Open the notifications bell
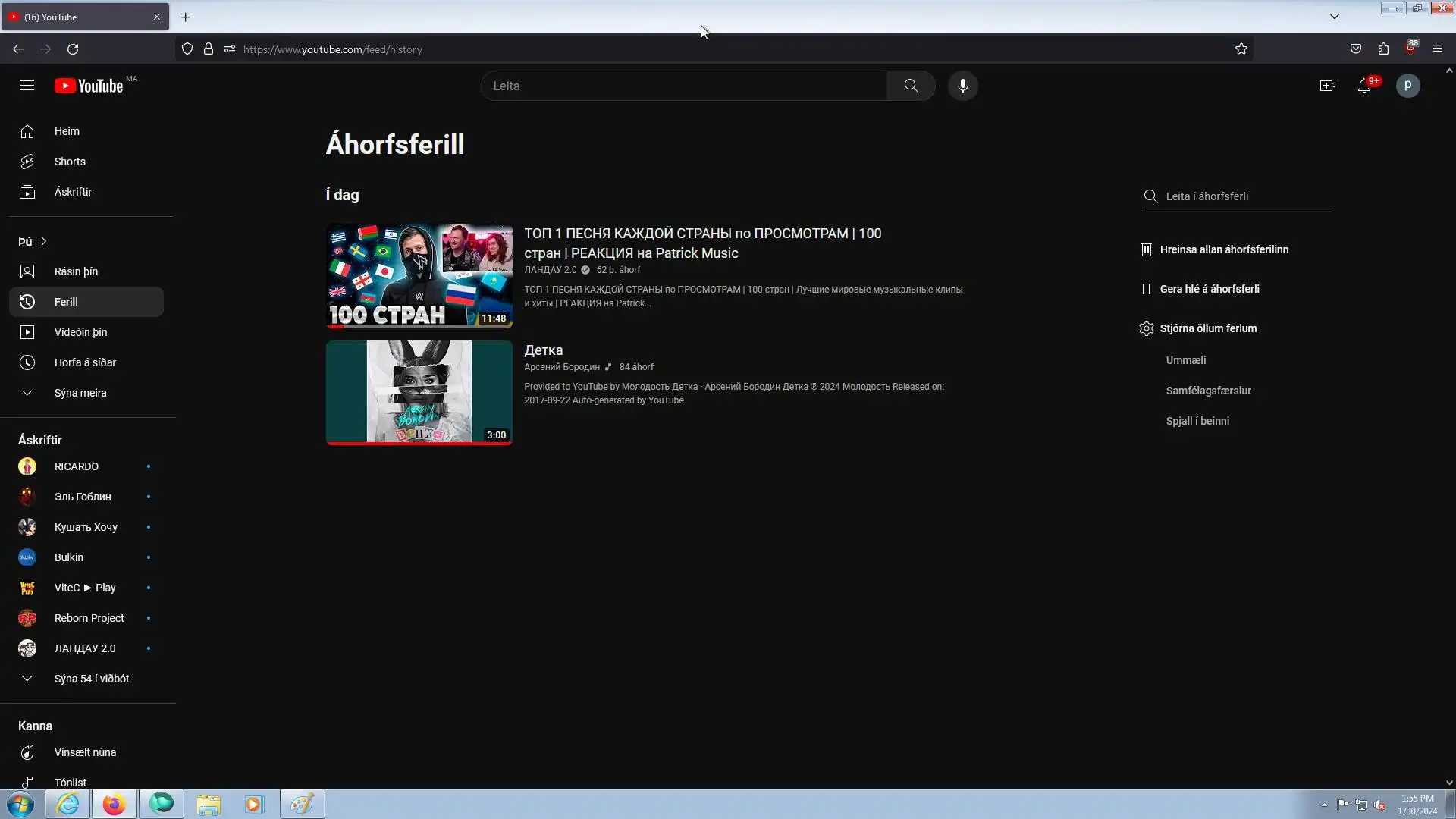This screenshot has width=1456, height=819. click(x=1363, y=86)
